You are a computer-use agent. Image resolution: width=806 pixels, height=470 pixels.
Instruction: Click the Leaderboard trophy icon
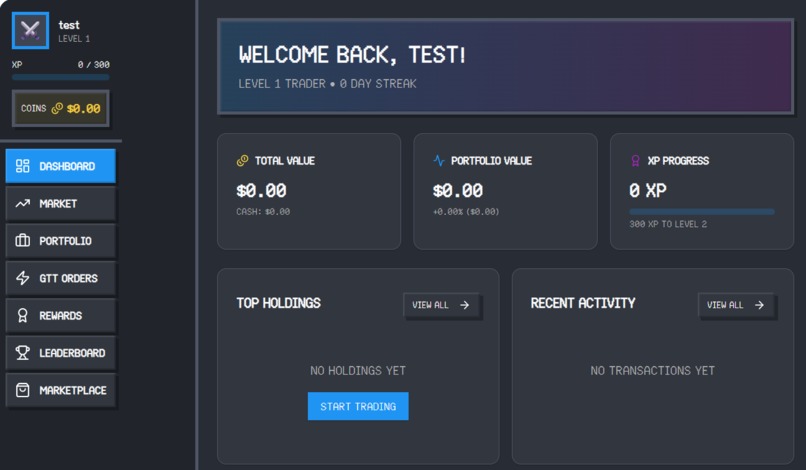(x=23, y=353)
